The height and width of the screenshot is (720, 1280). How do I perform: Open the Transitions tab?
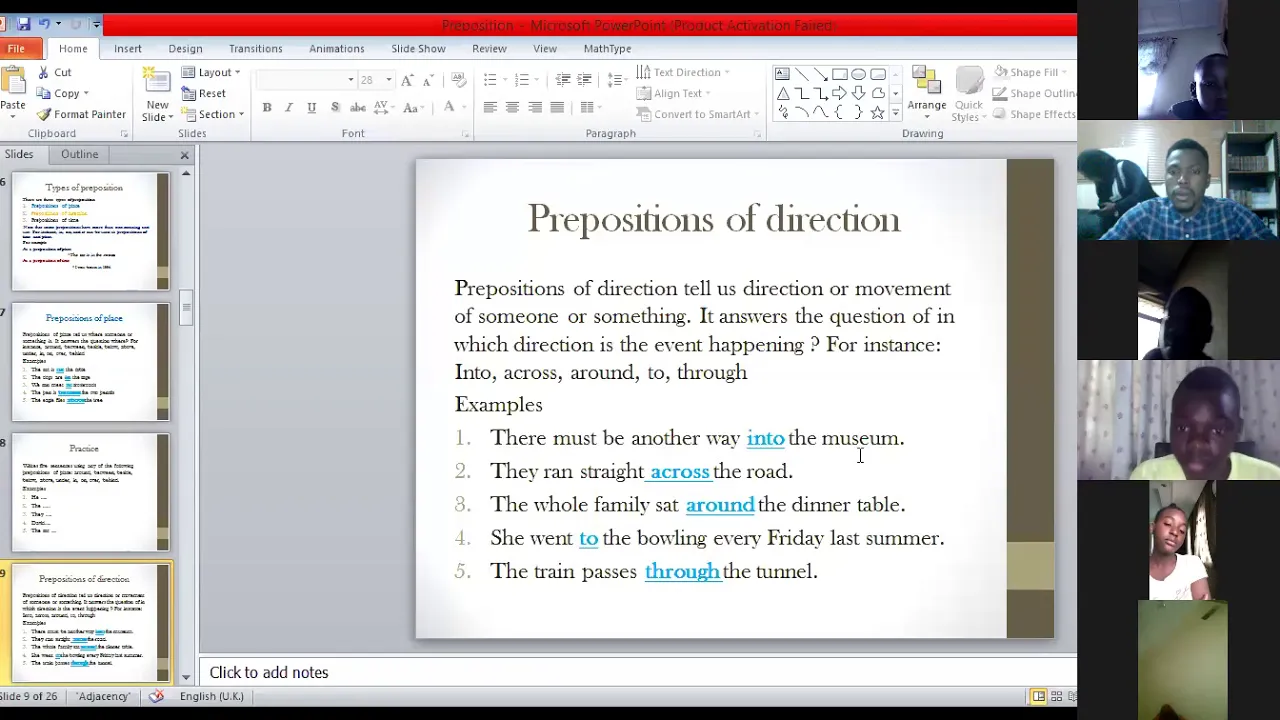255,48
